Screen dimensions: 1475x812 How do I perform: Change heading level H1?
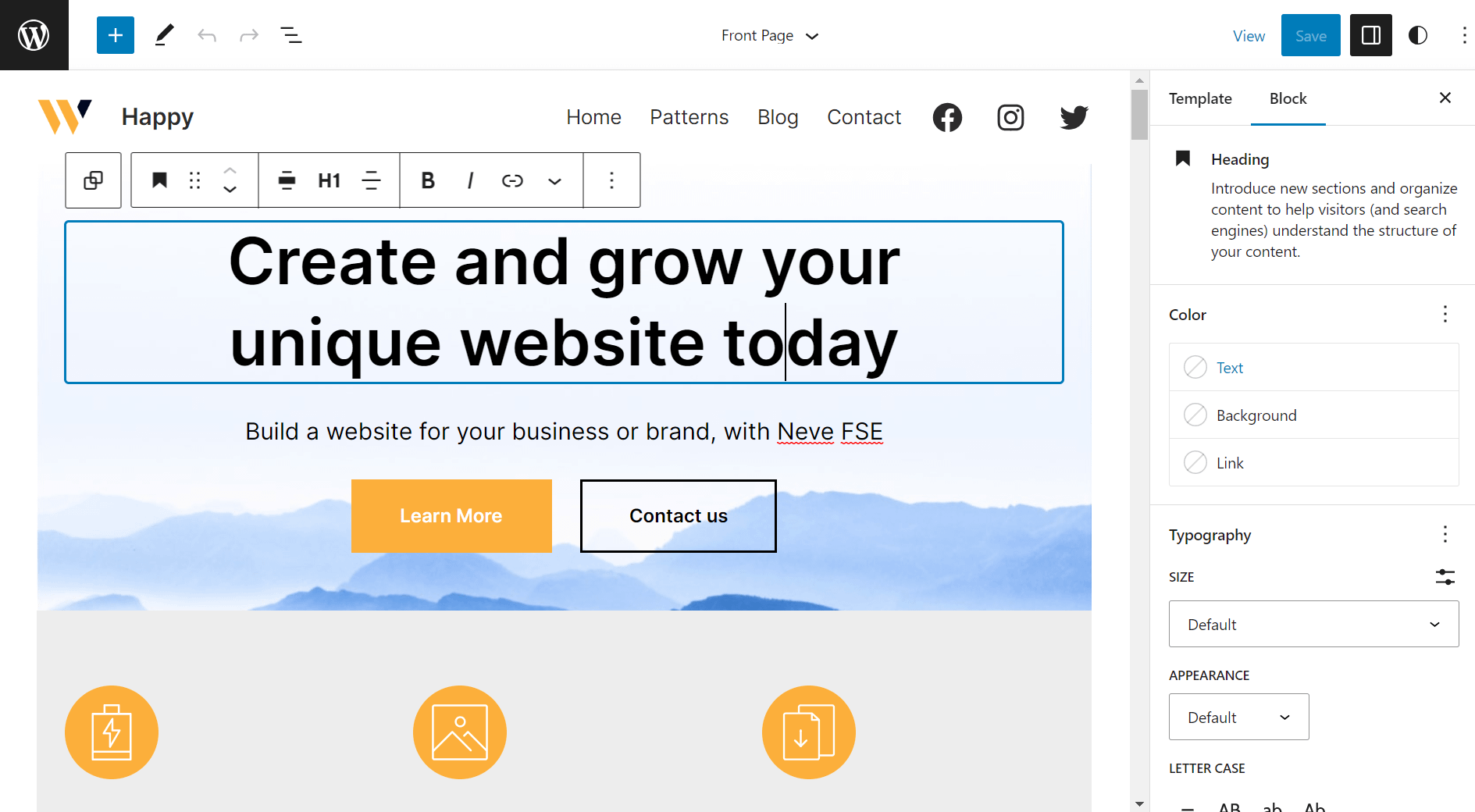click(x=330, y=180)
